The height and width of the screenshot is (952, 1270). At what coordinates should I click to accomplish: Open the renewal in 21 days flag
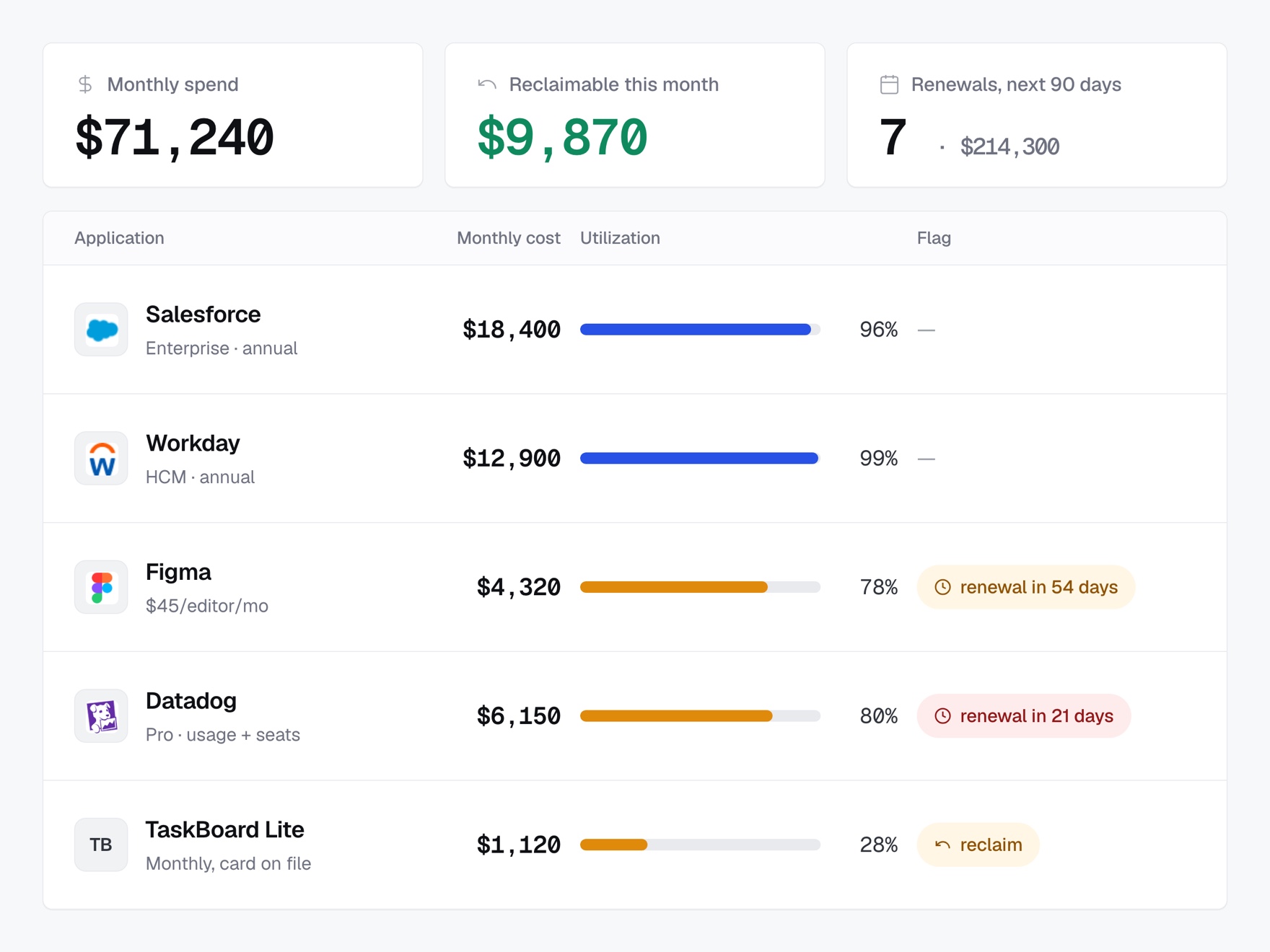coord(1023,716)
